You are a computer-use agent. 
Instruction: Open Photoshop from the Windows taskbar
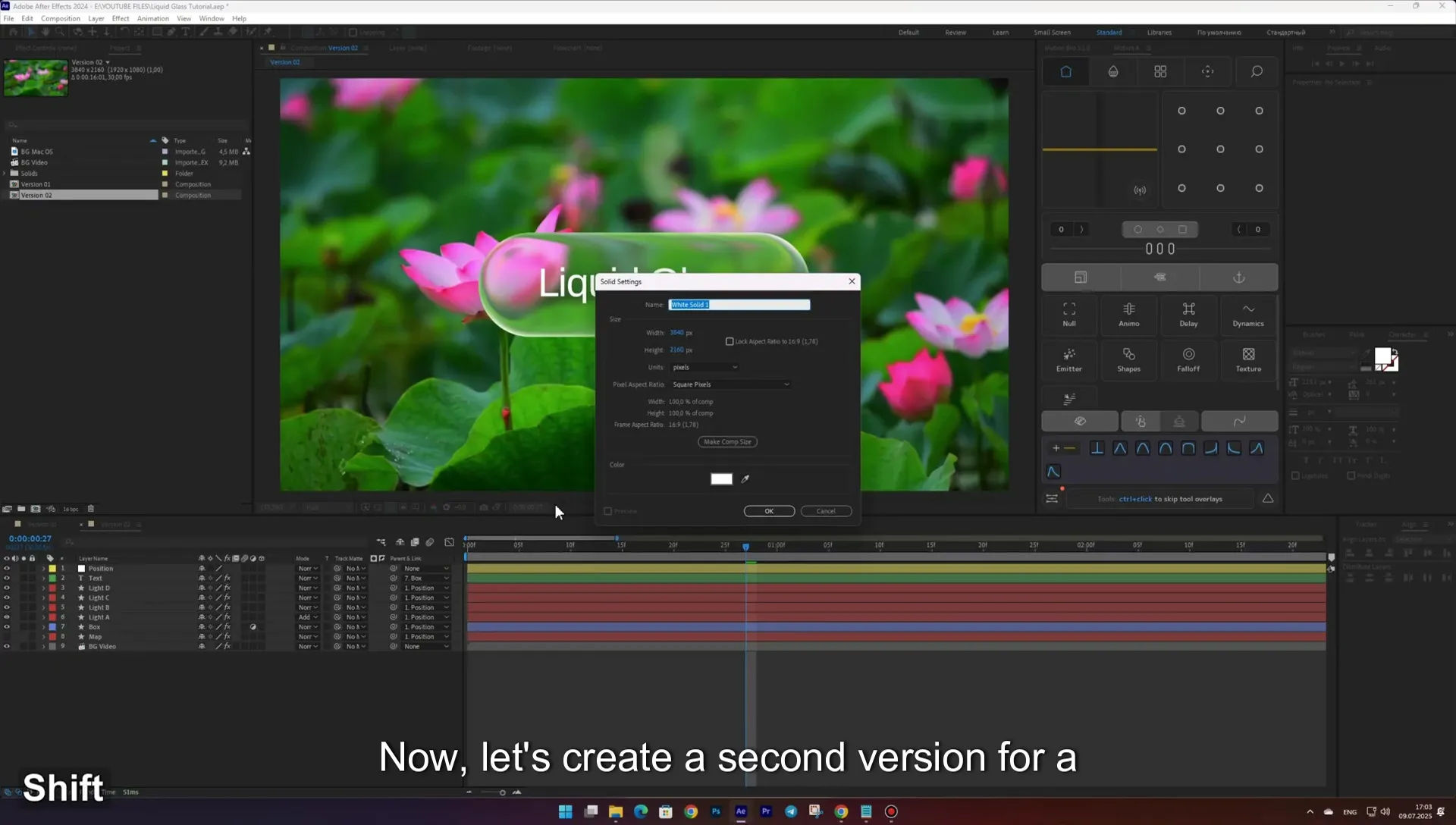716,811
